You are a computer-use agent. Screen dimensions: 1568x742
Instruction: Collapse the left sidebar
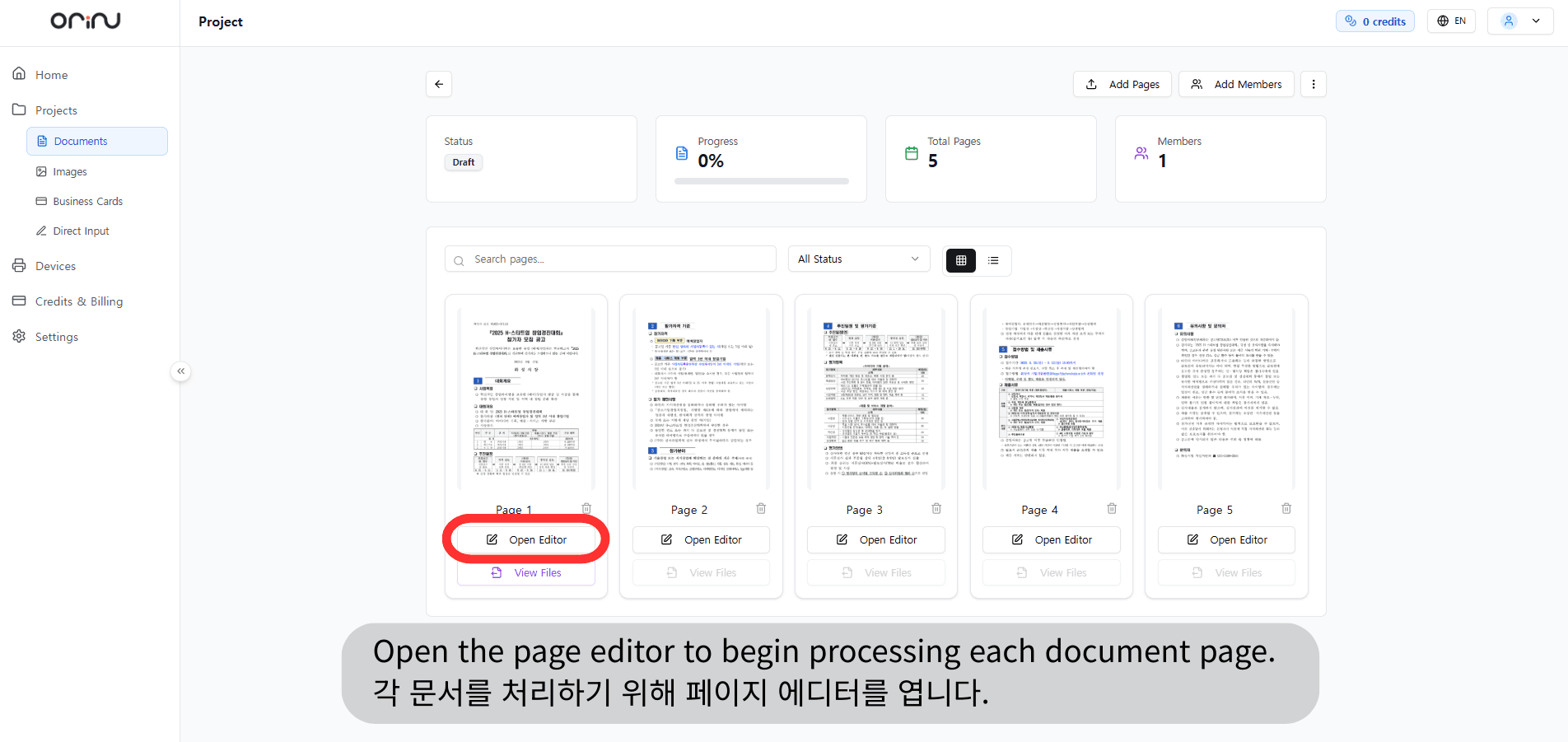click(x=180, y=371)
